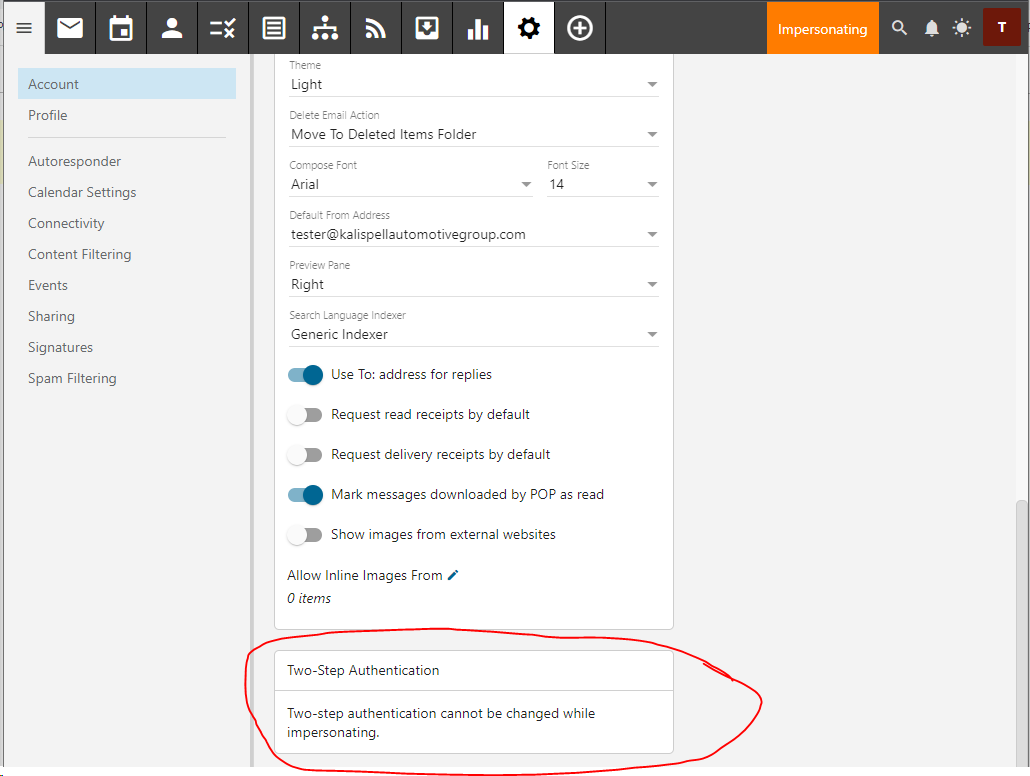
Task: Open the RSS Feeds icon
Action: 376,28
